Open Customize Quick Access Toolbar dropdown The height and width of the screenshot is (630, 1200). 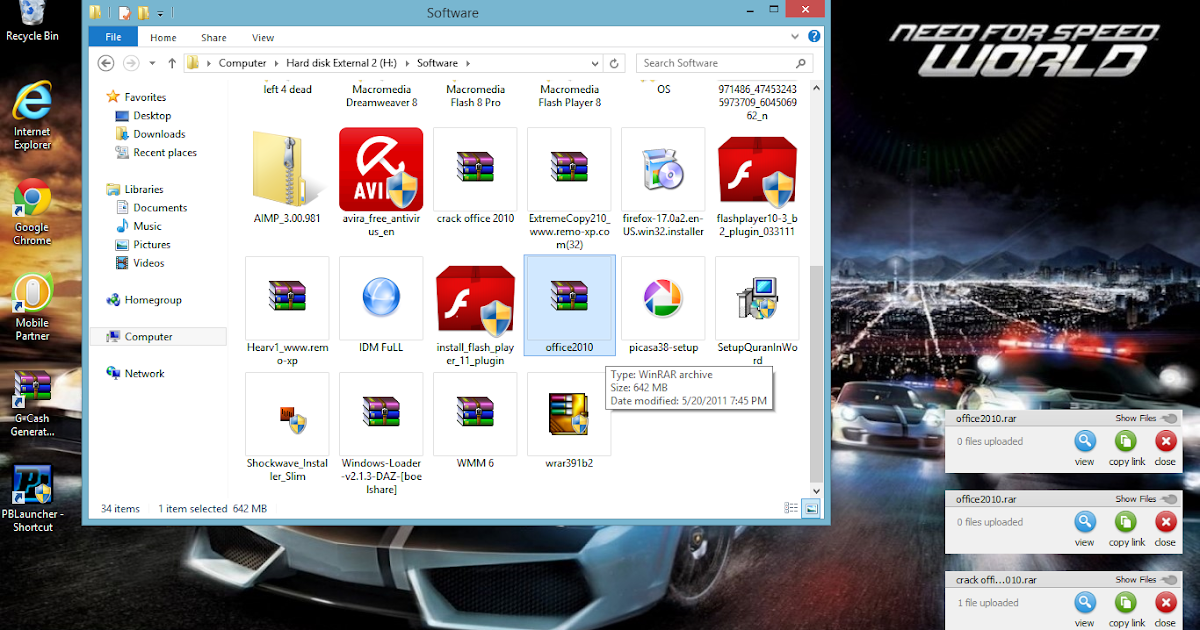(160, 13)
